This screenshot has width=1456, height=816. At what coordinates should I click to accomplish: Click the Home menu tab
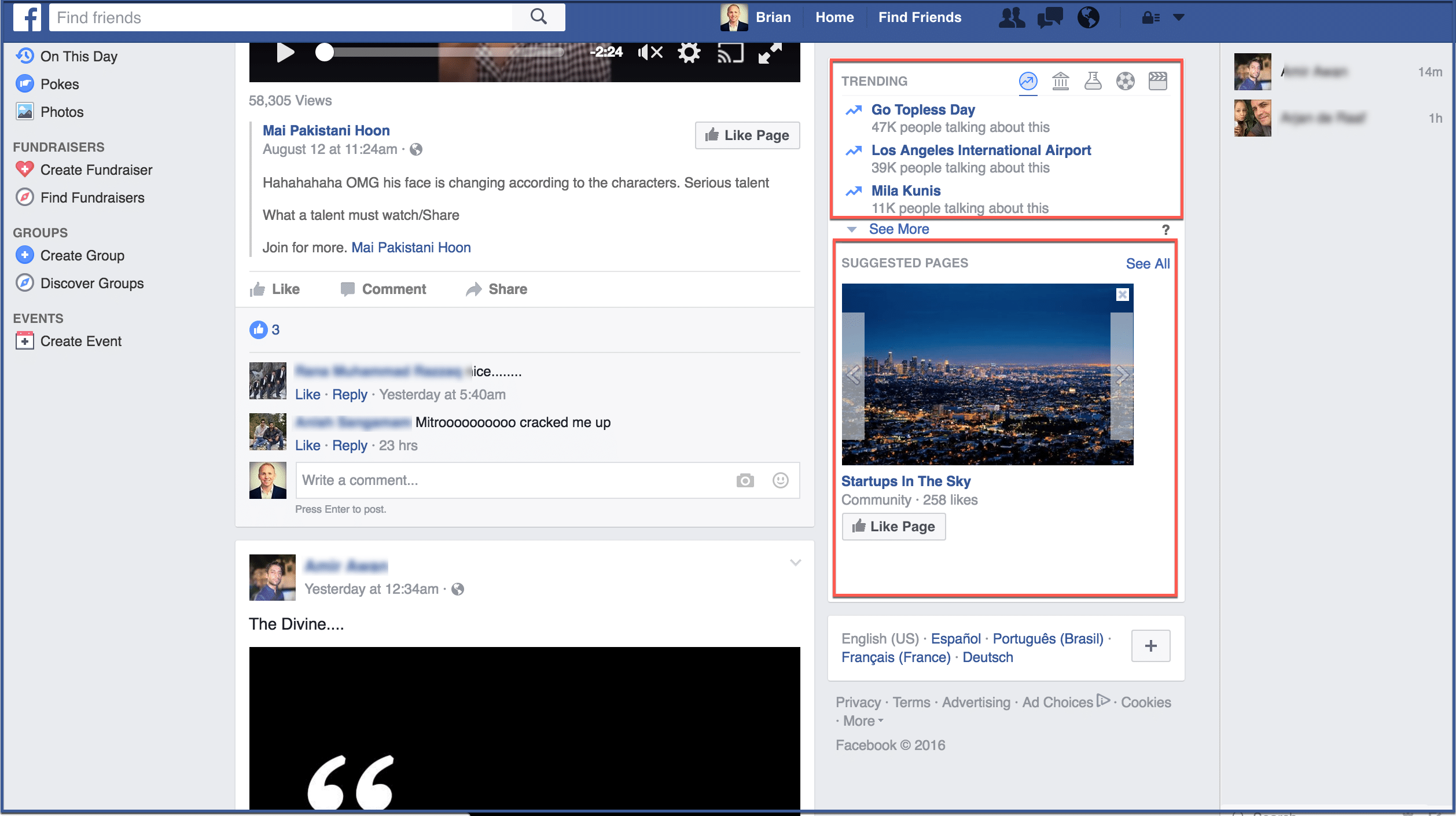(834, 17)
